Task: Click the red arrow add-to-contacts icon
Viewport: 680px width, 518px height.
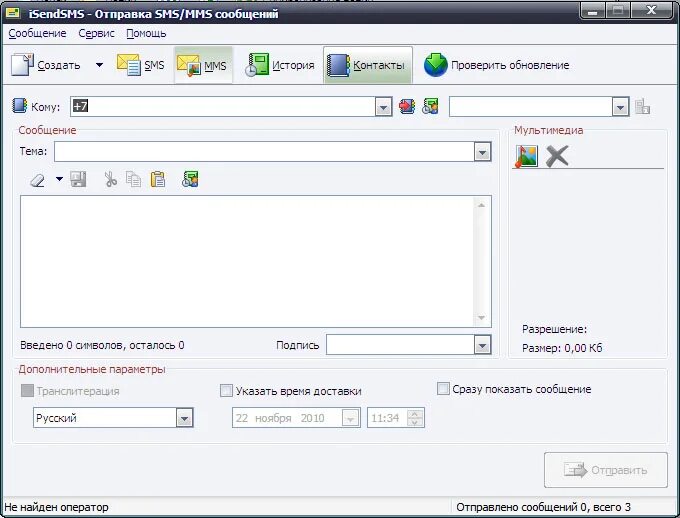Action: point(407,106)
